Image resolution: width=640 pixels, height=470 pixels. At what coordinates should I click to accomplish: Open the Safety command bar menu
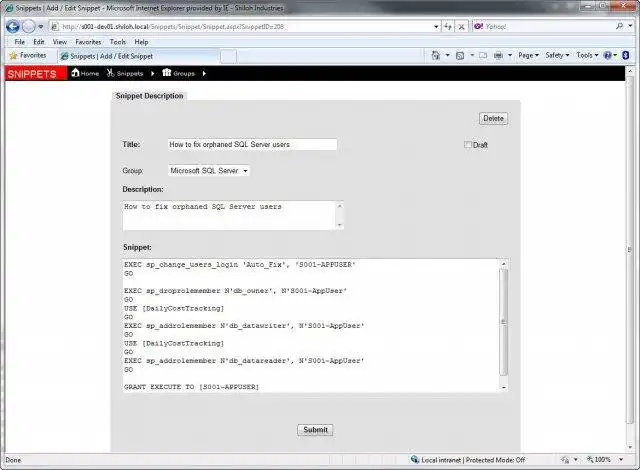557,55
